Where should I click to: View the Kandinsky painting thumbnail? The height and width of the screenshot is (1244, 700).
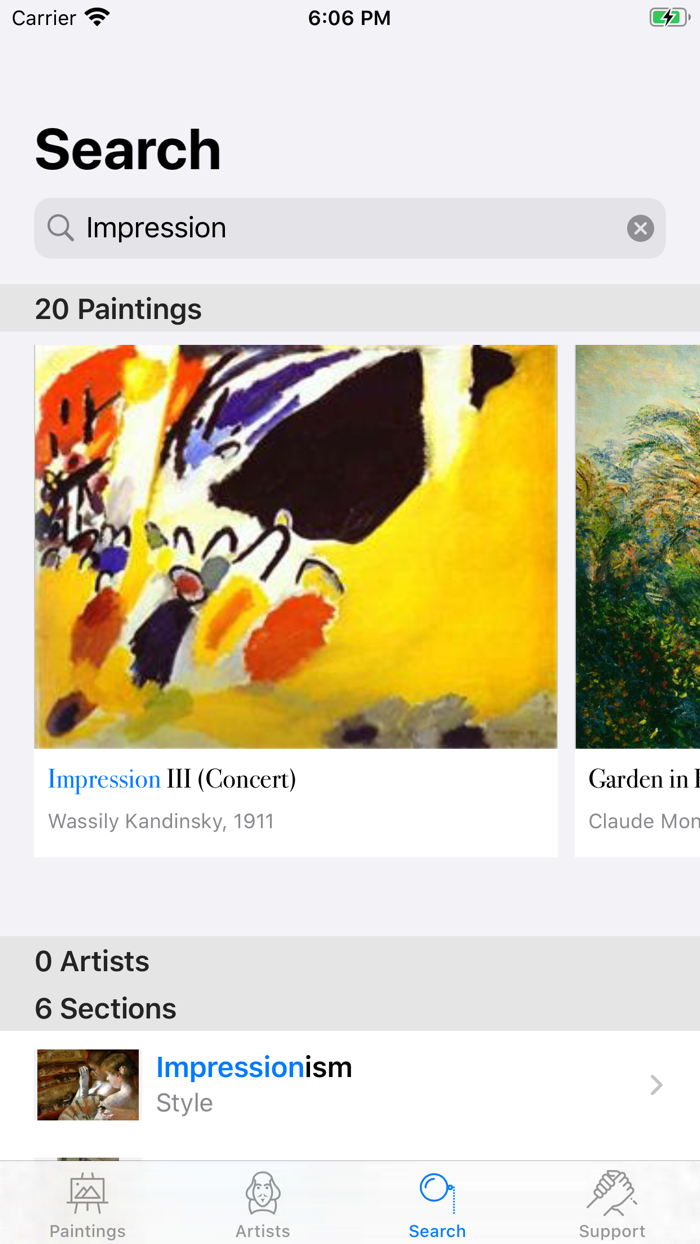[x=296, y=545]
